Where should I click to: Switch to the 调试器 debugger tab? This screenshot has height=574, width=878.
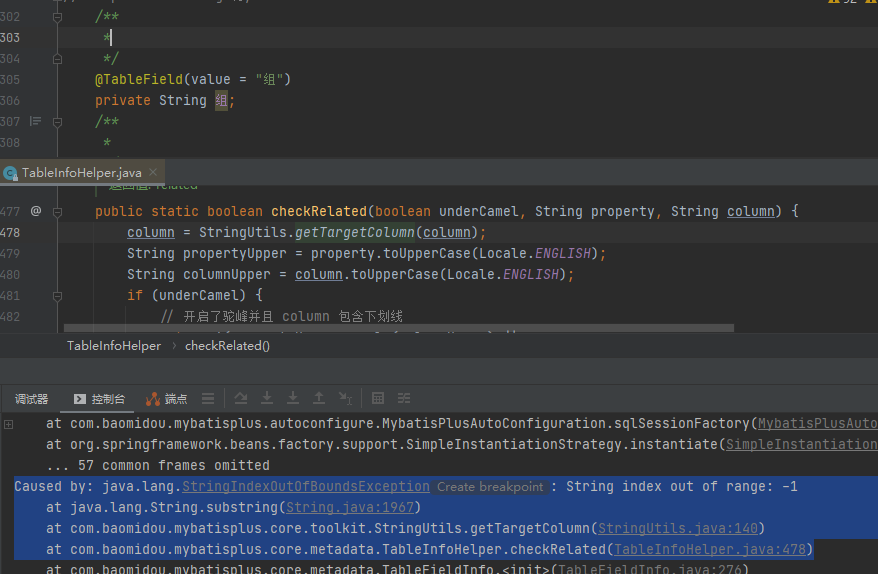point(31,399)
